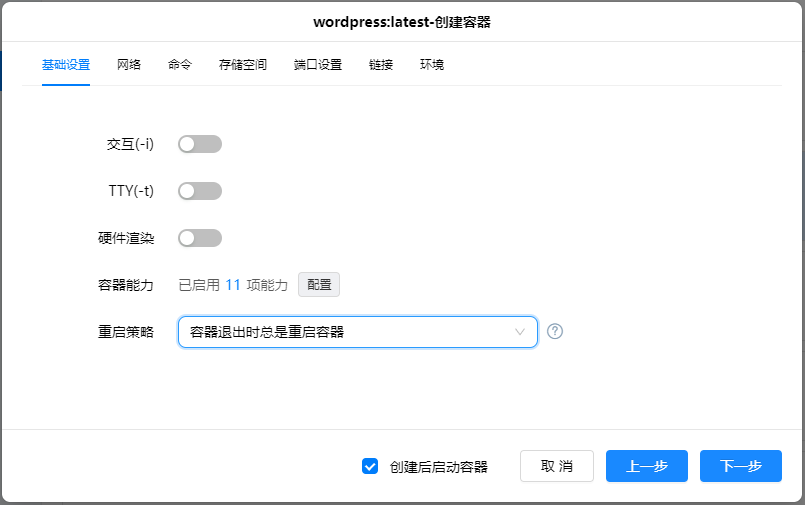Enable the 交互(-i) switch

(200, 144)
